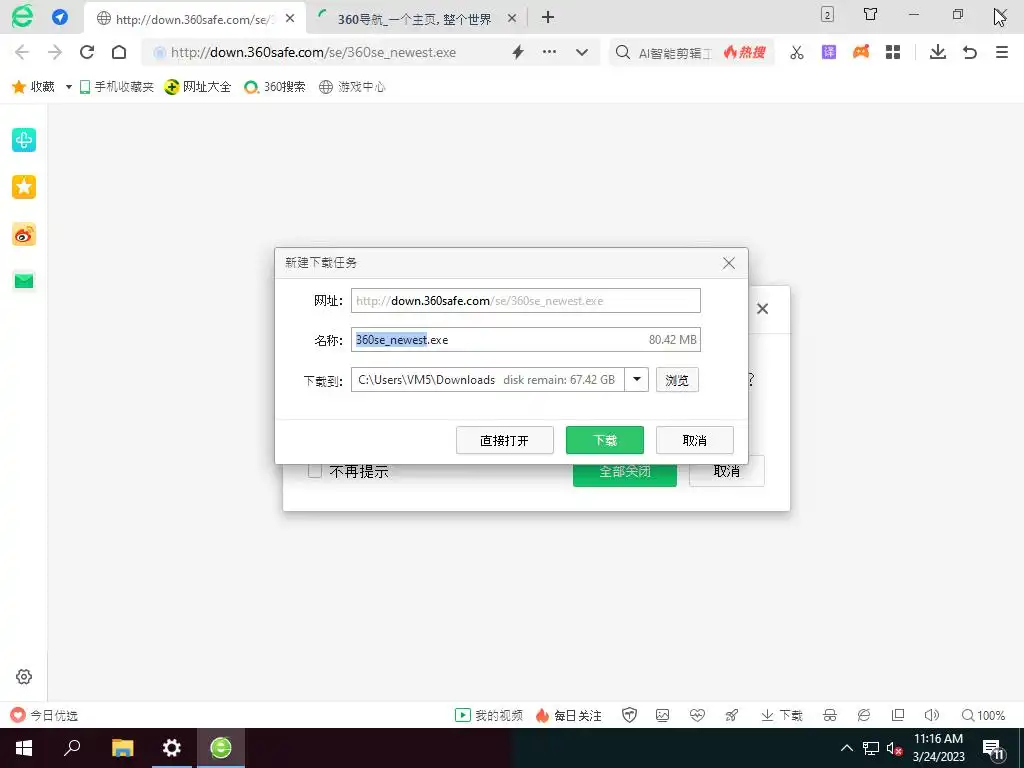Open the hamburger main menu

click(1002, 52)
